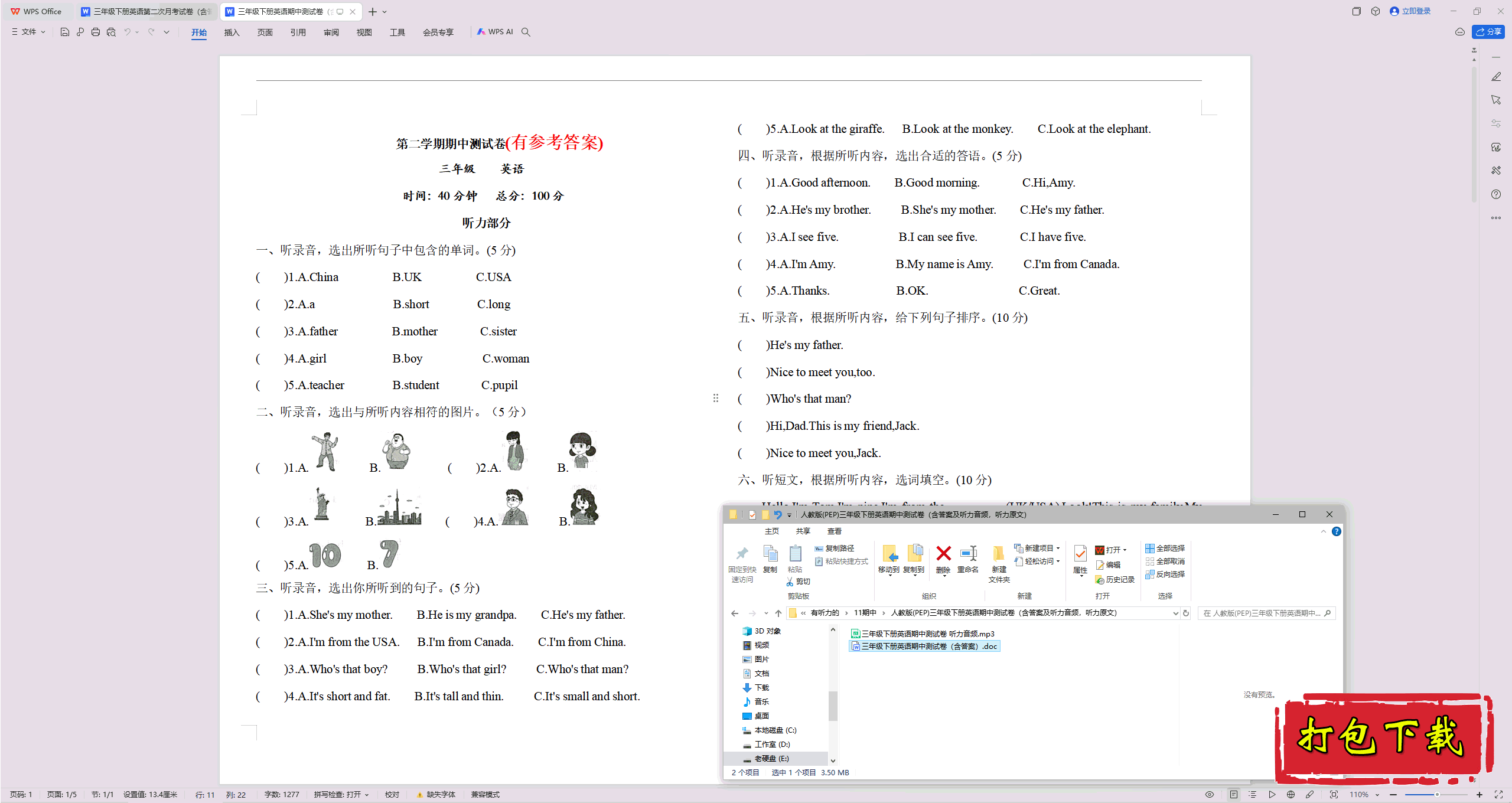Click Invert Selection in Explorer ribbon
Screen dimensions: 1512x803
1165,574
